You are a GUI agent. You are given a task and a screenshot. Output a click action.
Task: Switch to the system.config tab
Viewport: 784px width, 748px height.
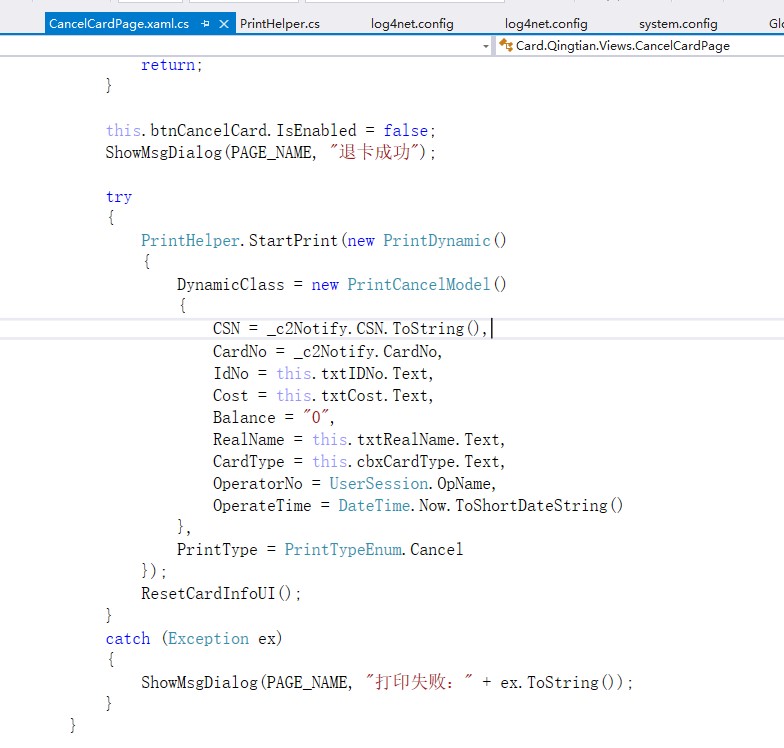[x=678, y=24]
